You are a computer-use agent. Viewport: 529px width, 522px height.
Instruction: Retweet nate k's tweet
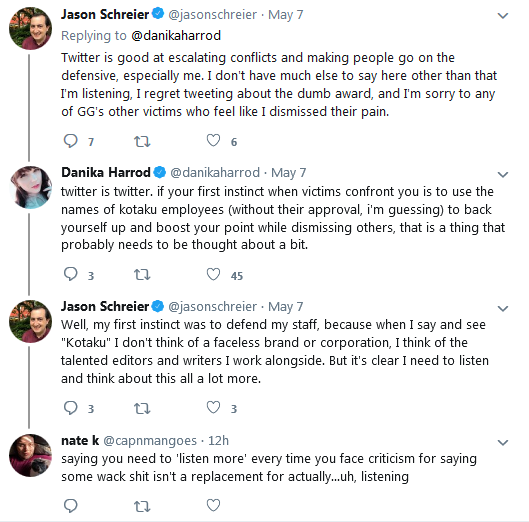click(x=142, y=506)
